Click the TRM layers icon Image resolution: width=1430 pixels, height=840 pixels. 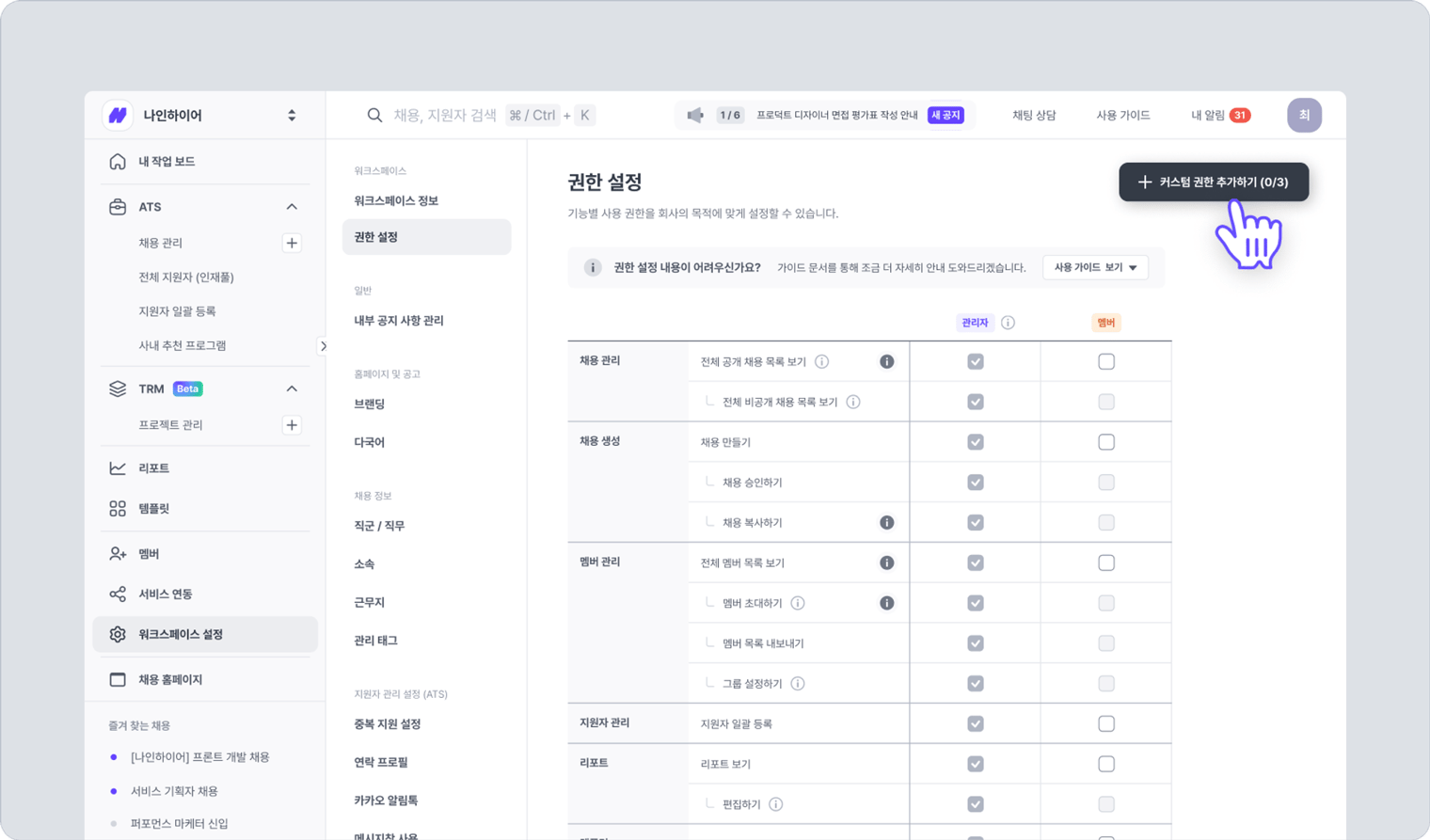tap(118, 388)
